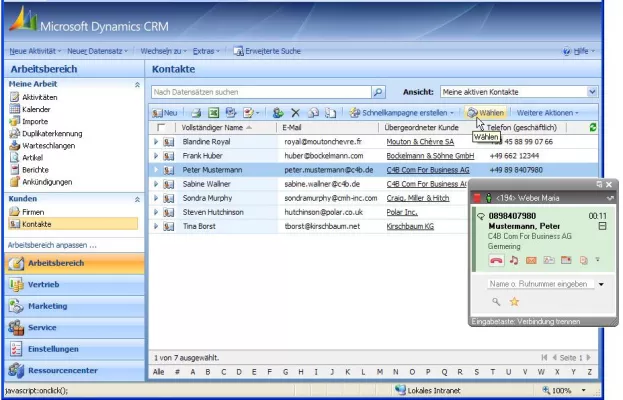Switch to the Marketing area
The width and height of the screenshot is (623, 400).
coord(75,306)
